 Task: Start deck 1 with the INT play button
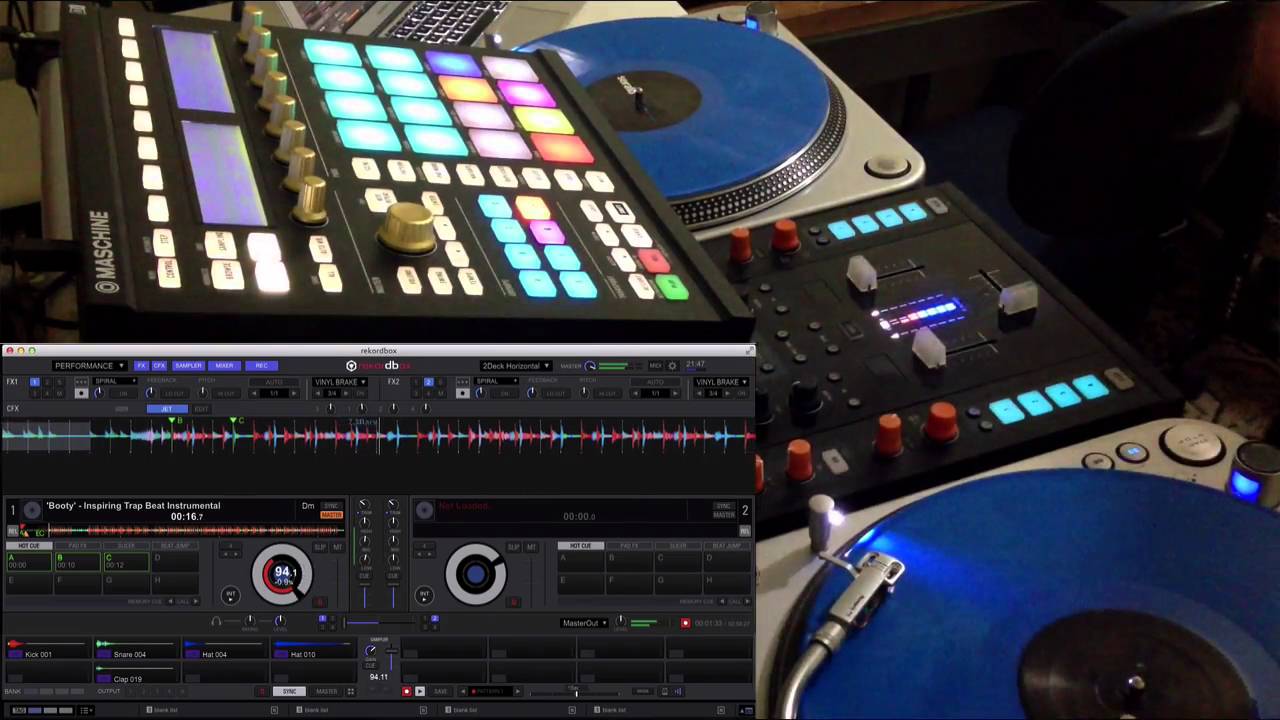pos(231,595)
